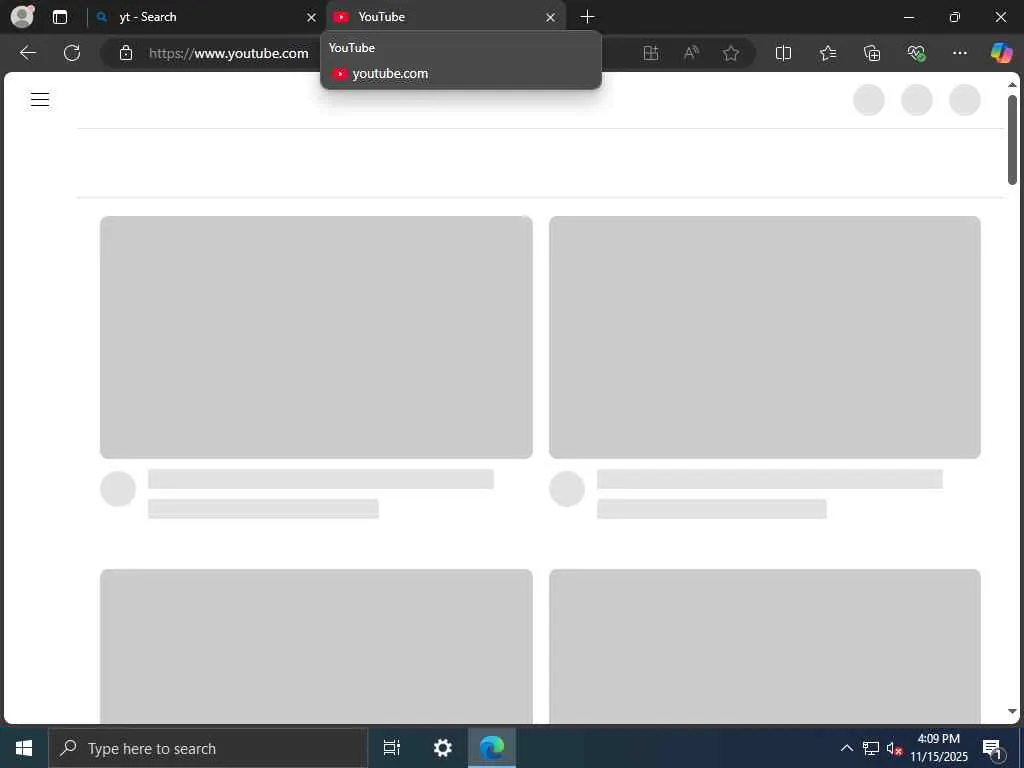Click the scrollbar down arrow

[1012, 711]
